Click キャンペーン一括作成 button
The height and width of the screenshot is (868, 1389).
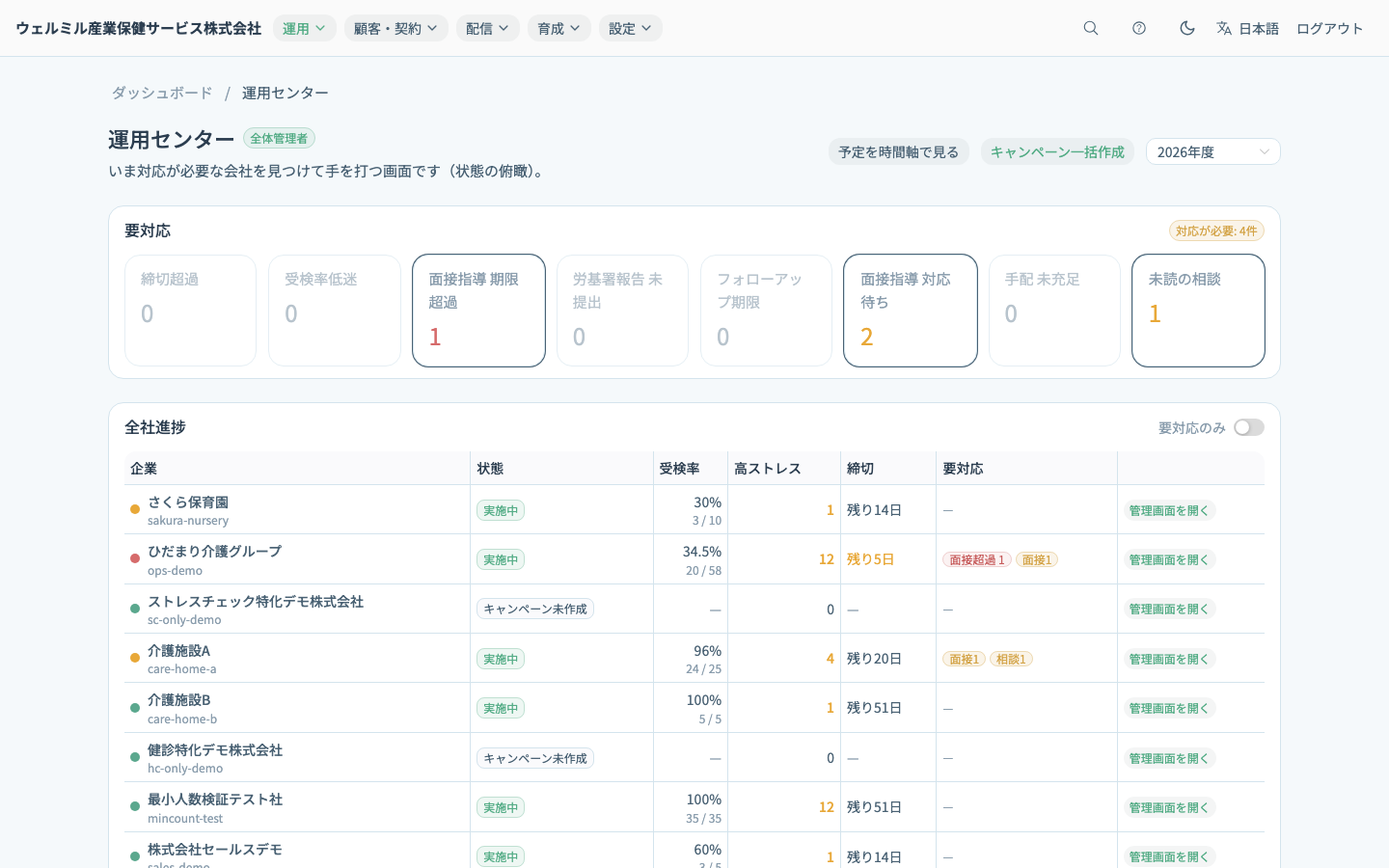[1057, 151]
